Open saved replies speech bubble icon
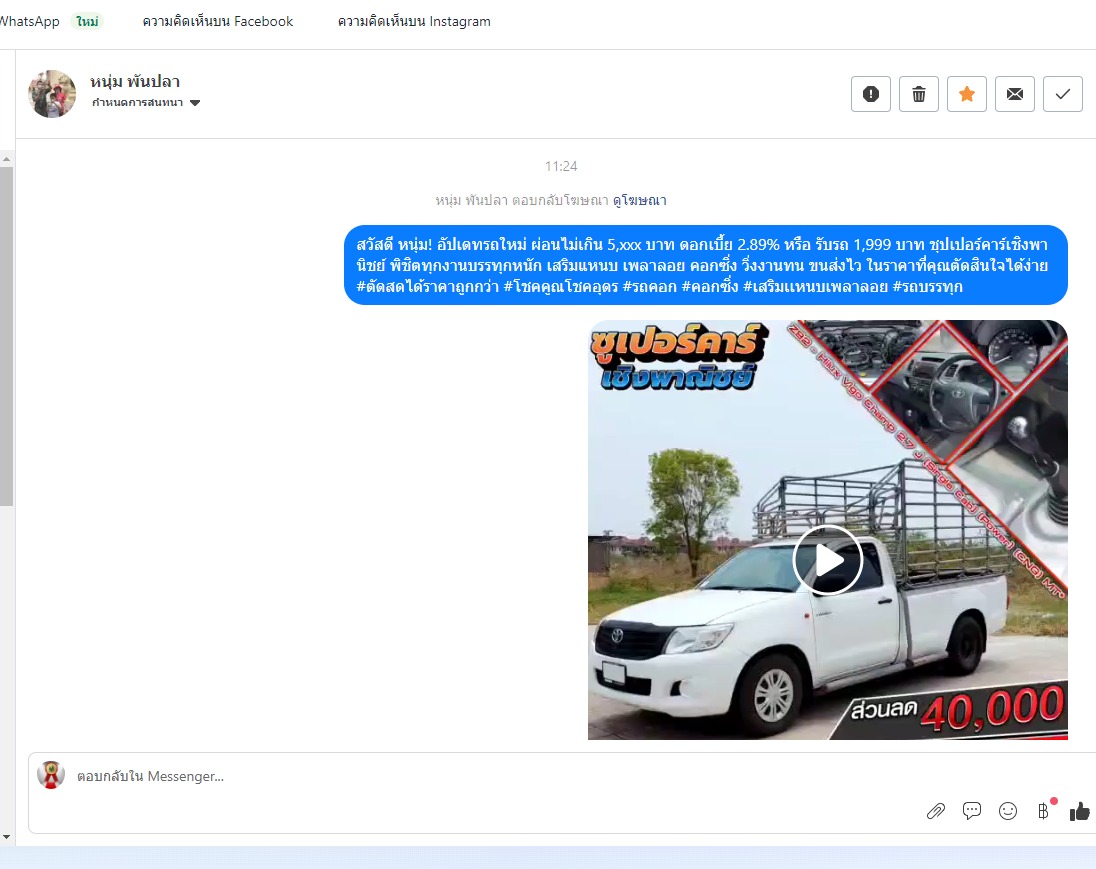Screen dimensions: 1096x869 972,811
